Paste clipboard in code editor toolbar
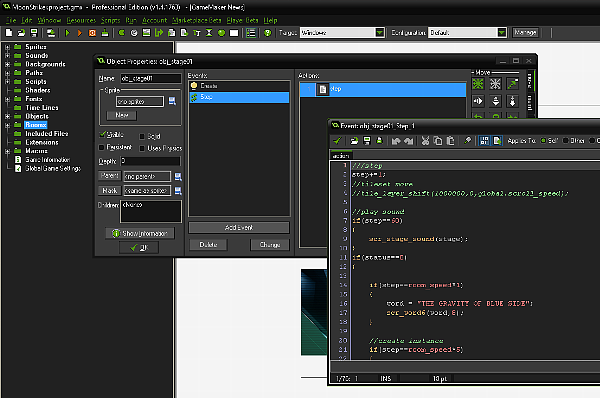Viewport: 600px width, 398px height. [x=451, y=141]
